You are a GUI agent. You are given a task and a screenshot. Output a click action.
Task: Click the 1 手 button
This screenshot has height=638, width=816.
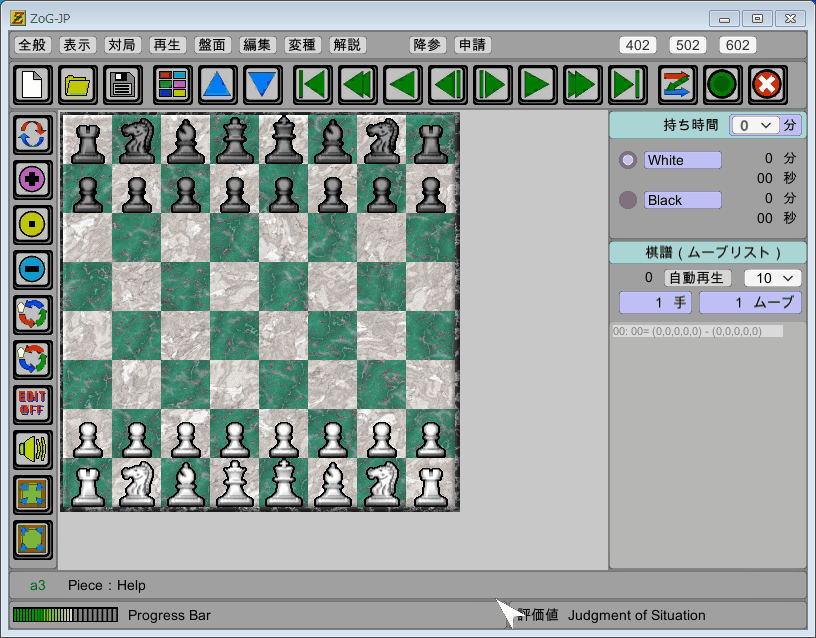(x=655, y=302)
